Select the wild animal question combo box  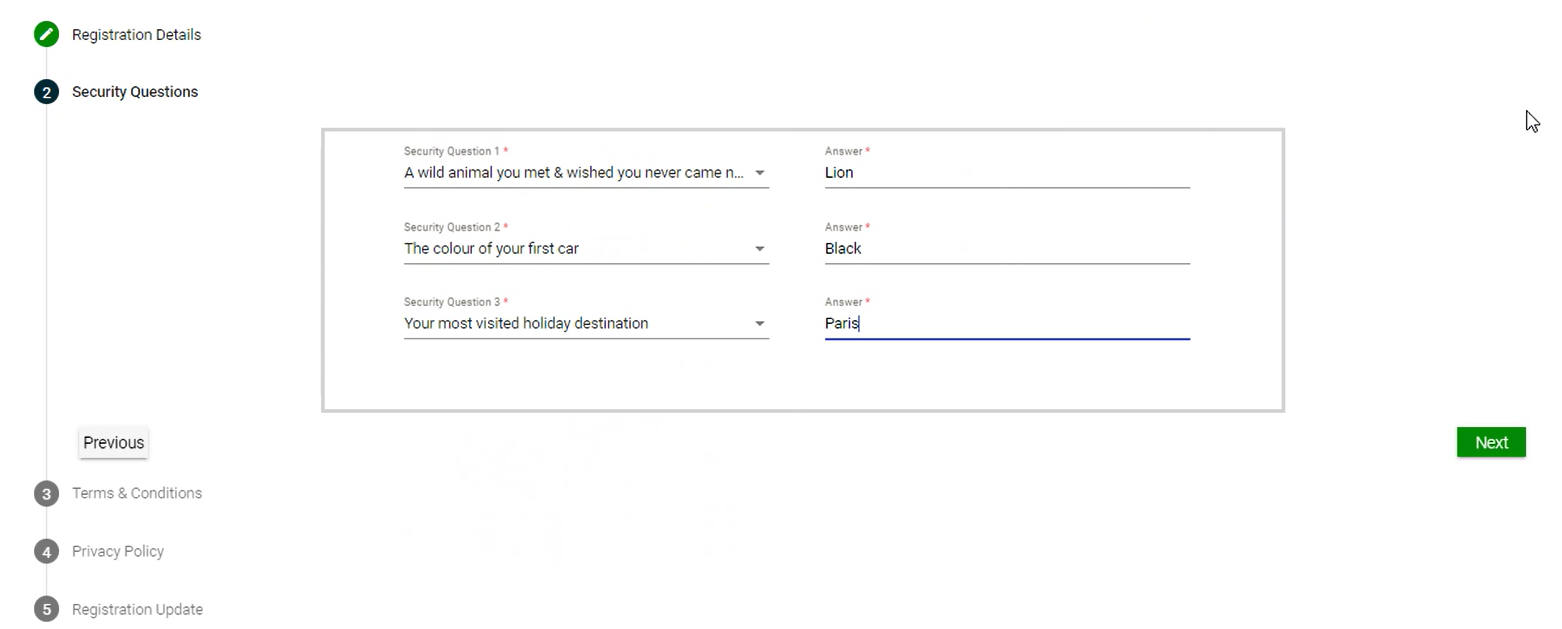(574, 173)
